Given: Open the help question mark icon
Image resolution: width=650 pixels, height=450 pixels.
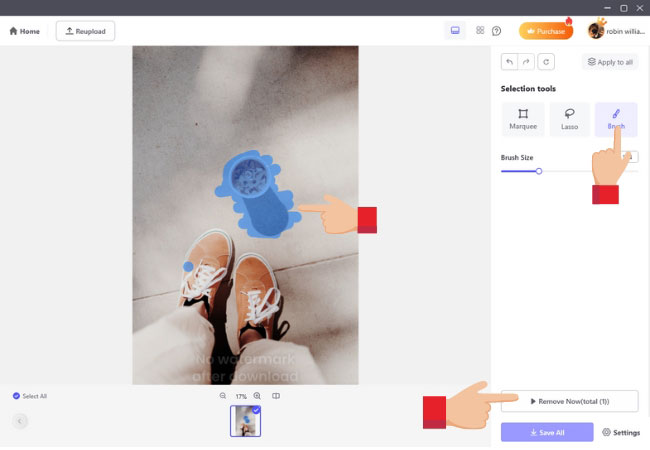Looking at the screenshot, I should (x=496, y=31).
